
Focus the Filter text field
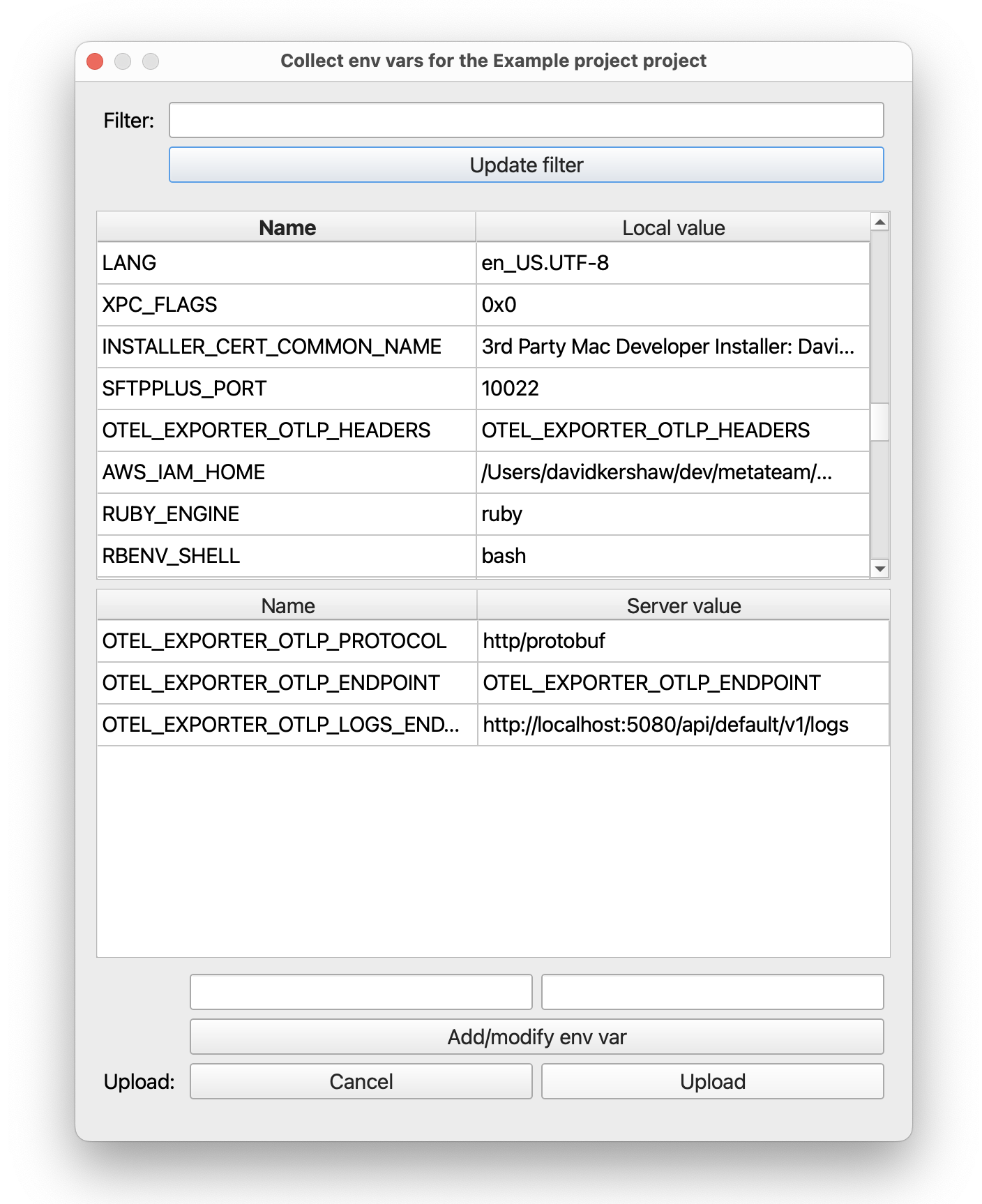pyautogui.click(x=526, y=121)
